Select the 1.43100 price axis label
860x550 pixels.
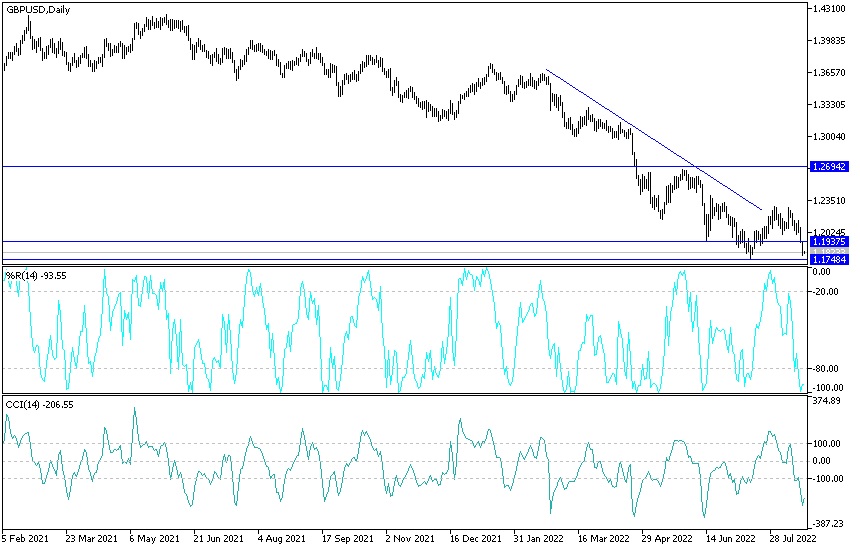point(829,9)
